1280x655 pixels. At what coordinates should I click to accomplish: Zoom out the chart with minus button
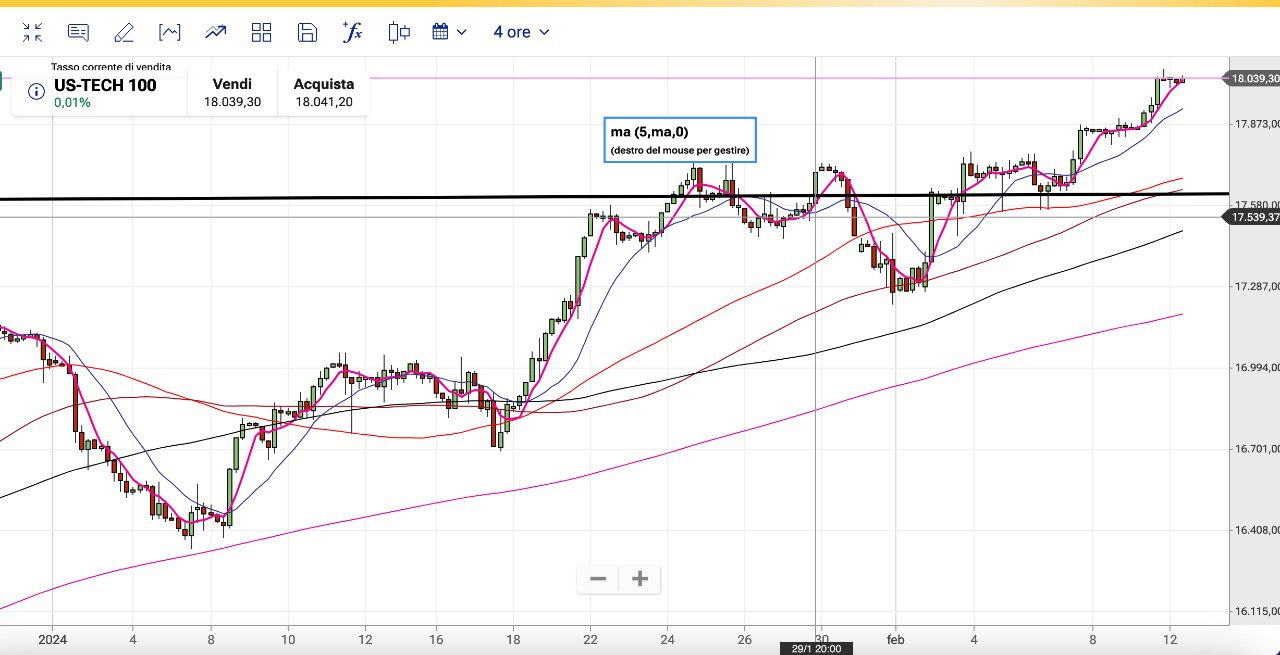598,579
